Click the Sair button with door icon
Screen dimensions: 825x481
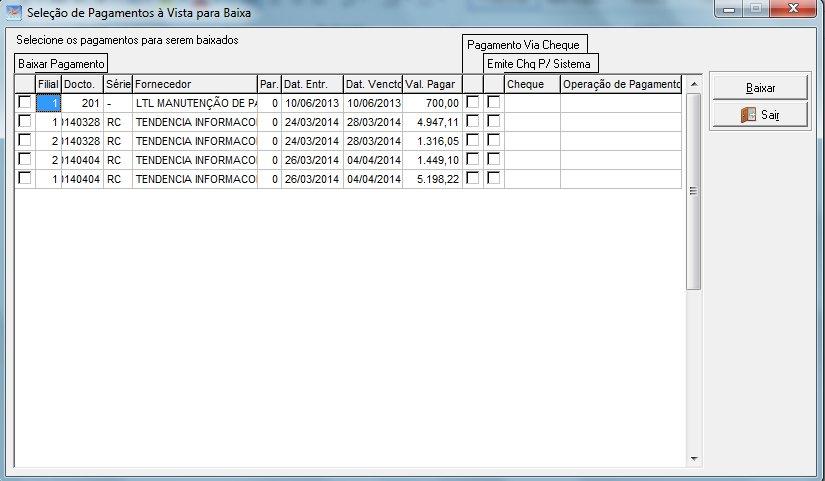[760, 115]
